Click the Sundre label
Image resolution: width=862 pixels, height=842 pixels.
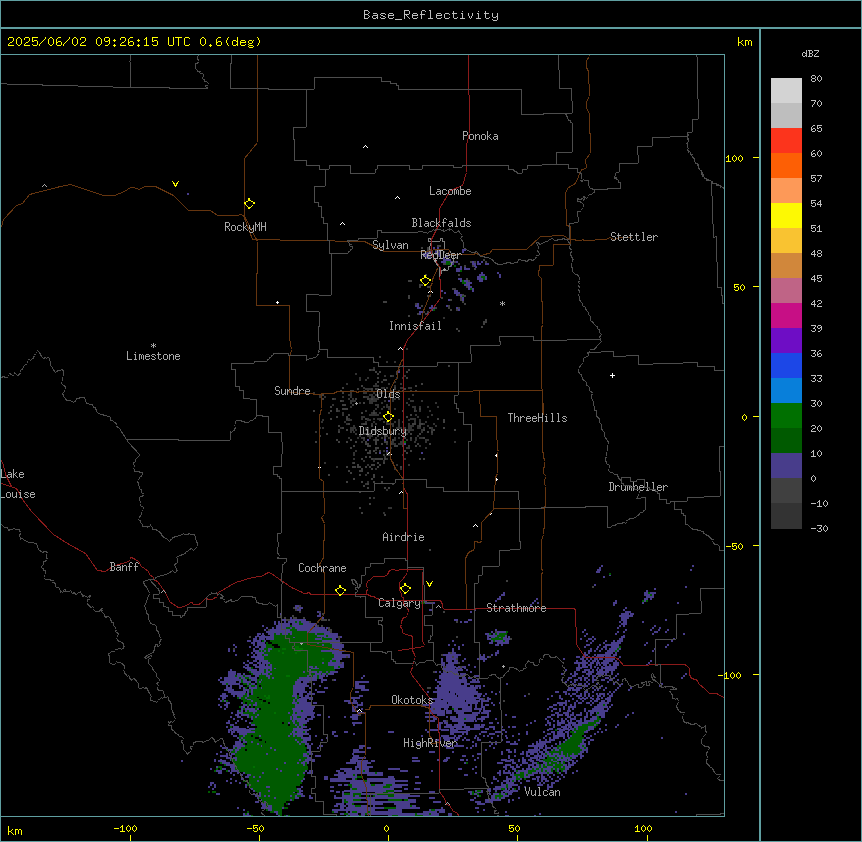pyautogui.click(x=292, y=391)
